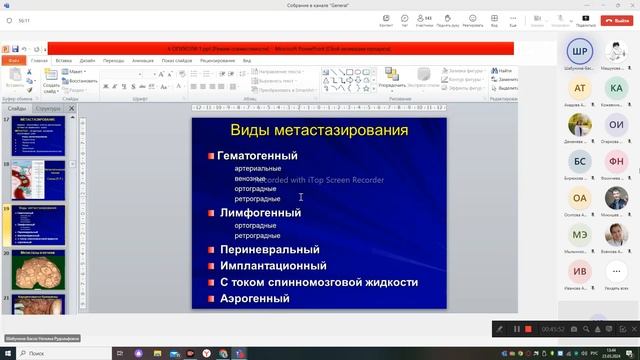The width and height of the screenshot is (640, 360).
Task: Open the Упорядочить arrange dropdown
Action: [x=392, y=78]
